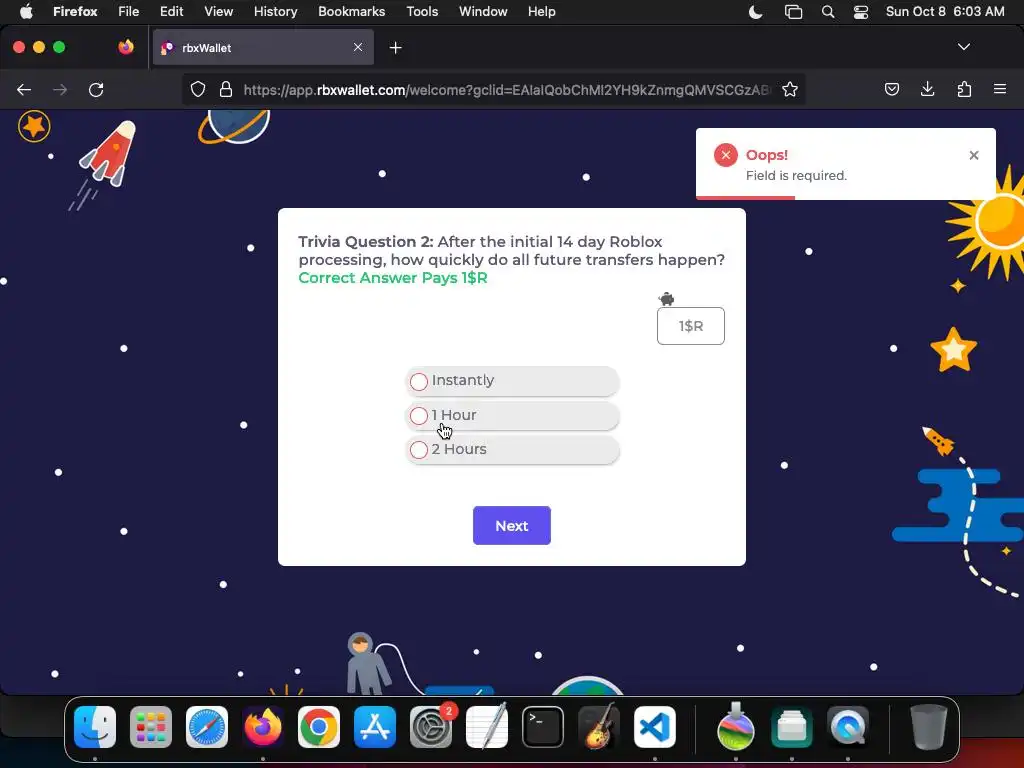Screen dimensions: 1024x768
Task: Open the Pocket save icon
Action: coord(891,89)
